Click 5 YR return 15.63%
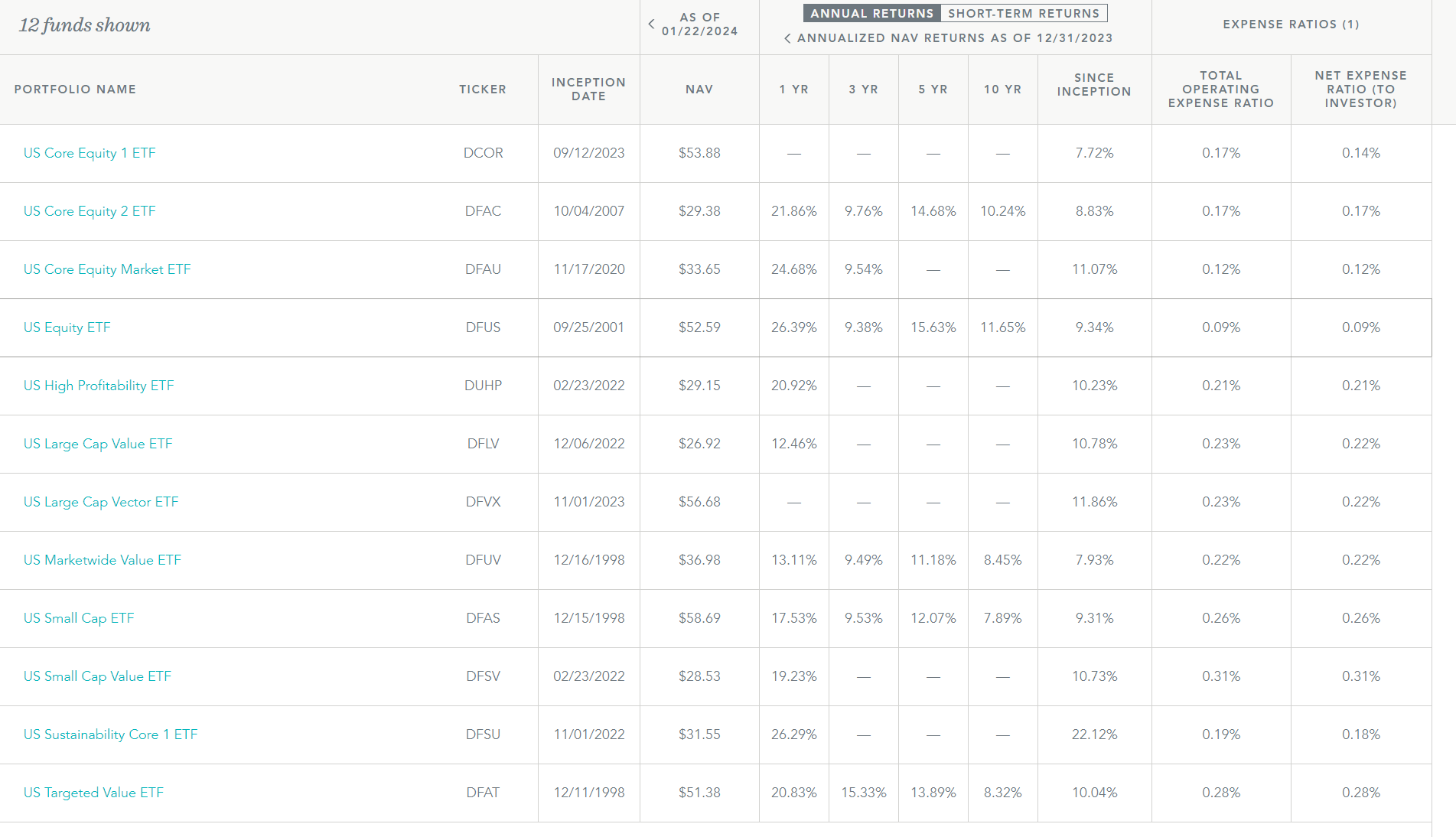 933,327
